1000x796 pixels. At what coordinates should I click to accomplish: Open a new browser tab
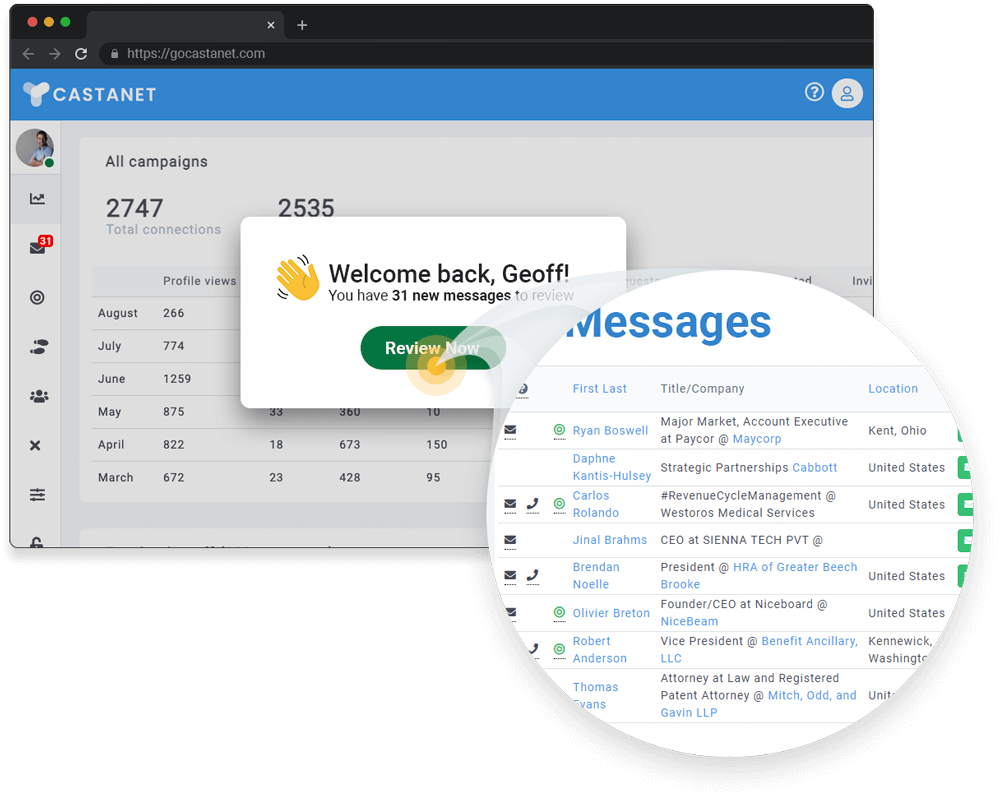click(x=302, y=25)
